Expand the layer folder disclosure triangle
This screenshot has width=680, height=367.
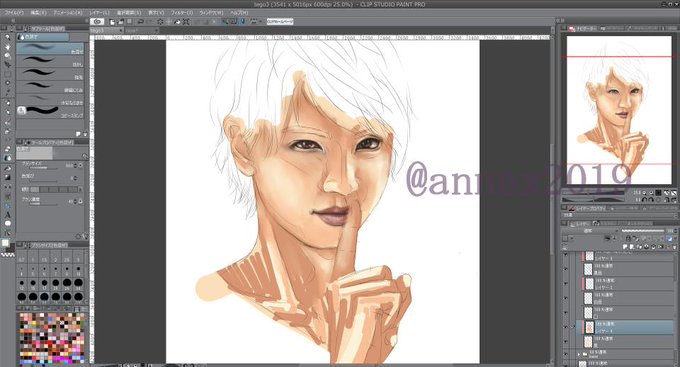[579, 354]
